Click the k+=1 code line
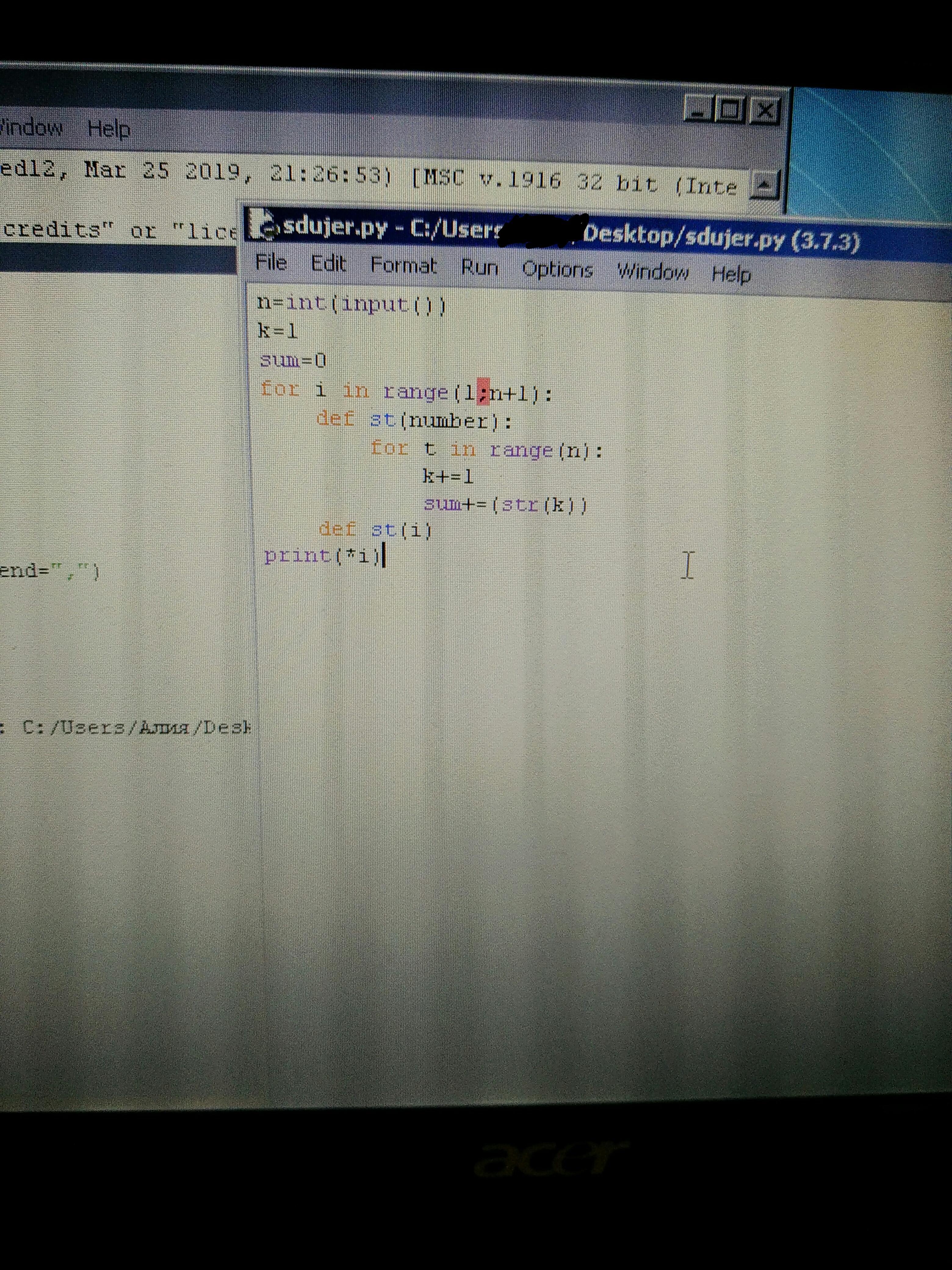Viewport: 952px width, 1270px height. (x=448, y=476)
